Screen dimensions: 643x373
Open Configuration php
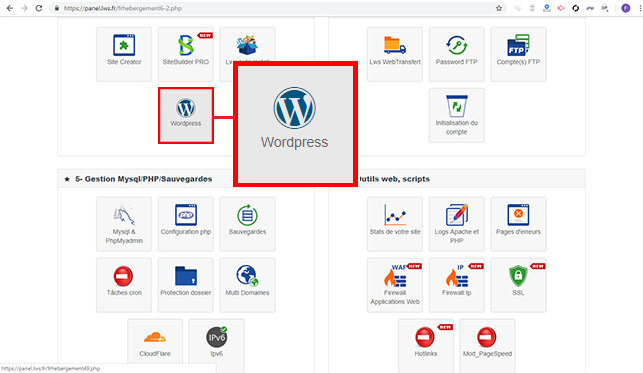click(186, 224)
